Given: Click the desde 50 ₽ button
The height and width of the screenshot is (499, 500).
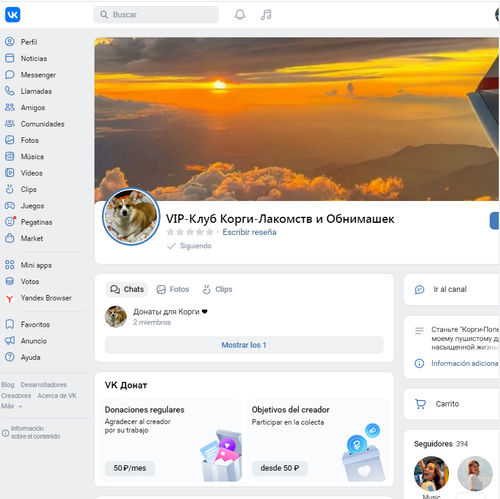Looking at the screenshot, I should click(280, 468).
